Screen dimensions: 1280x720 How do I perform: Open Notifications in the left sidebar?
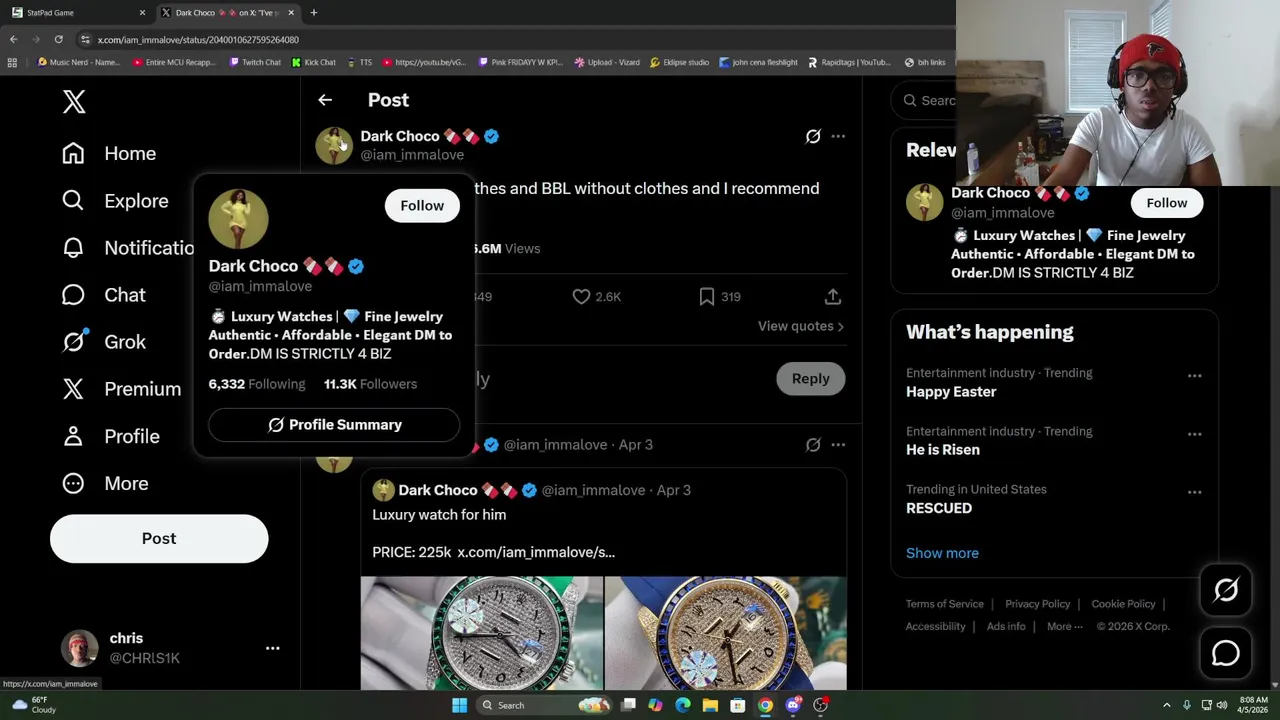click(128, 247)
